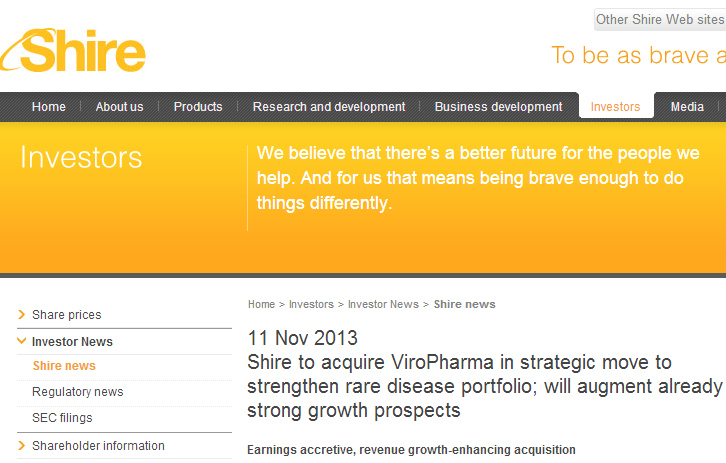Open the Other Shire Web sites dropdown
This screenshot has width=726, height=463.
click(659, 20)
